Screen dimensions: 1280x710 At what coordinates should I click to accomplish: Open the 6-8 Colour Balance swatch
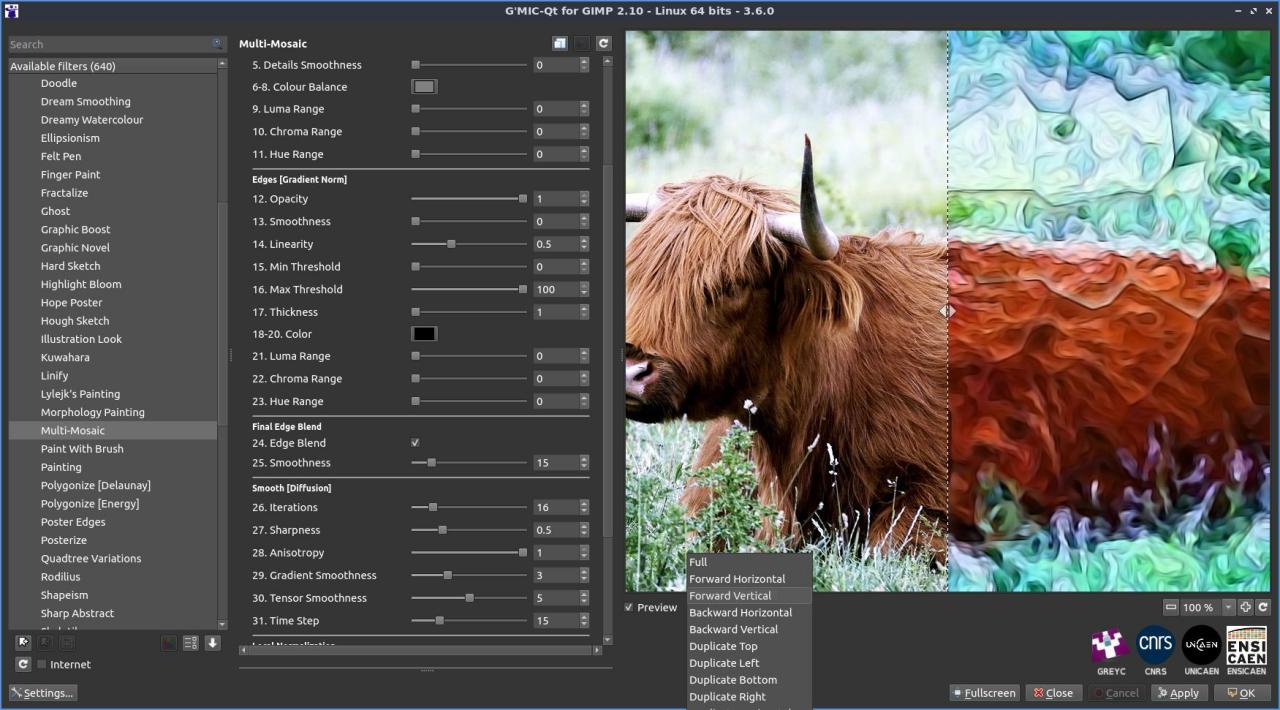coord(424,87)
